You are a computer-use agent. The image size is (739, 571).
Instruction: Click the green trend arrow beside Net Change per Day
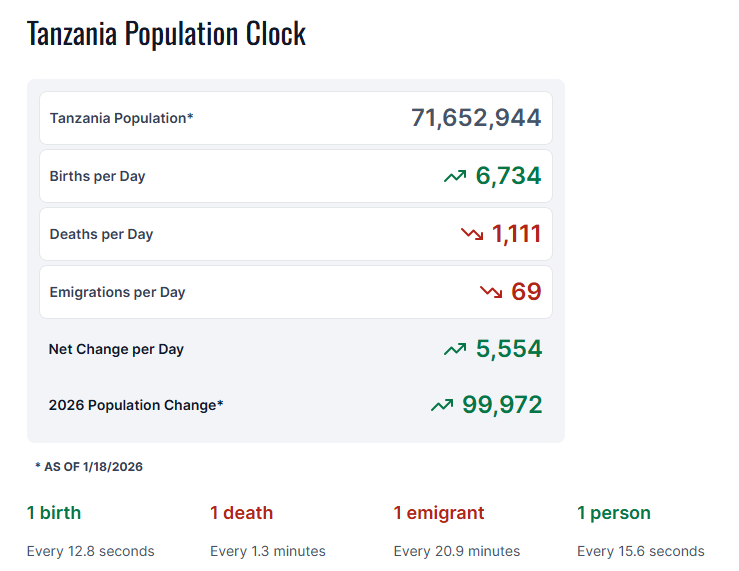(x=455, y=350)
